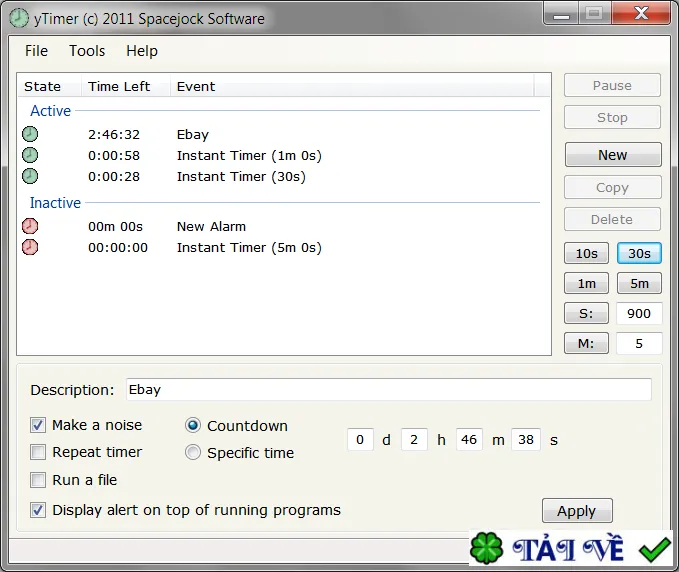
Task: Start a 30s instant timer
Action: click(x=639, y=253)
